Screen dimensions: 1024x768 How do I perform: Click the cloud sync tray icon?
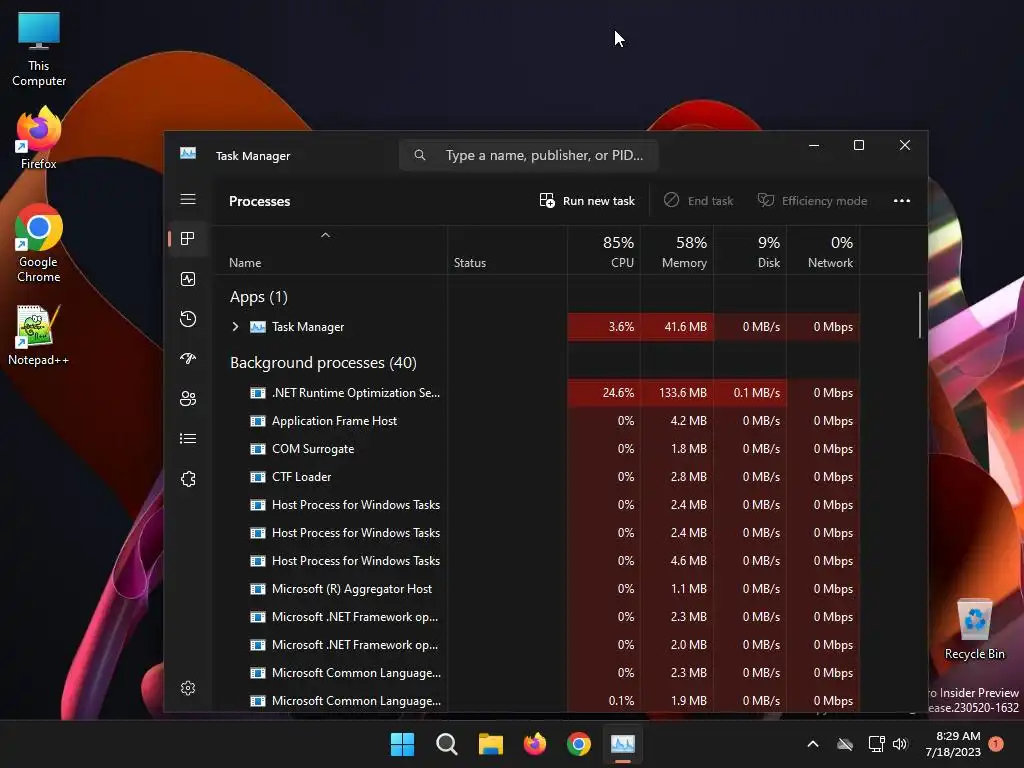point(845,744)
